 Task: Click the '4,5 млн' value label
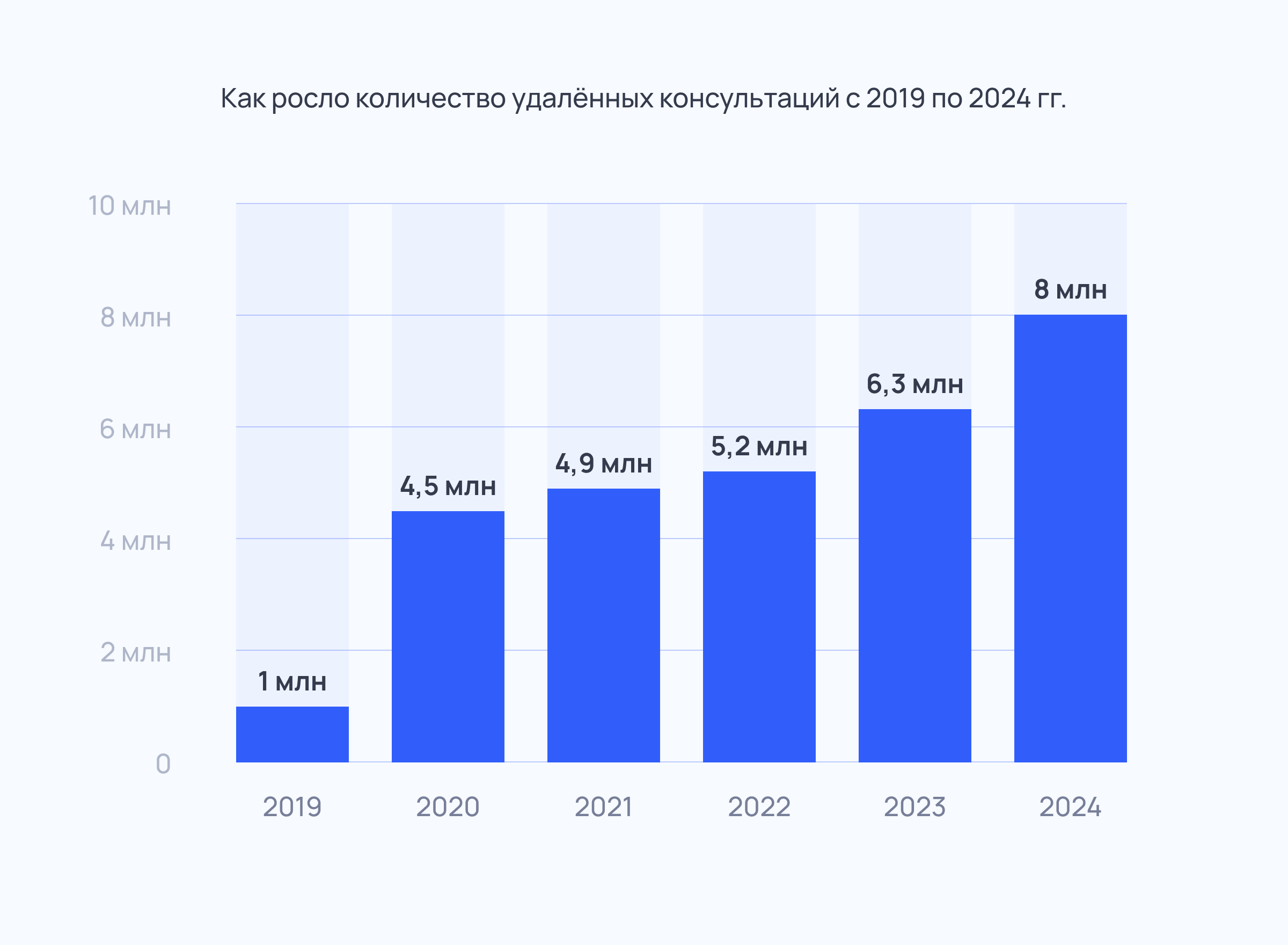448,486
